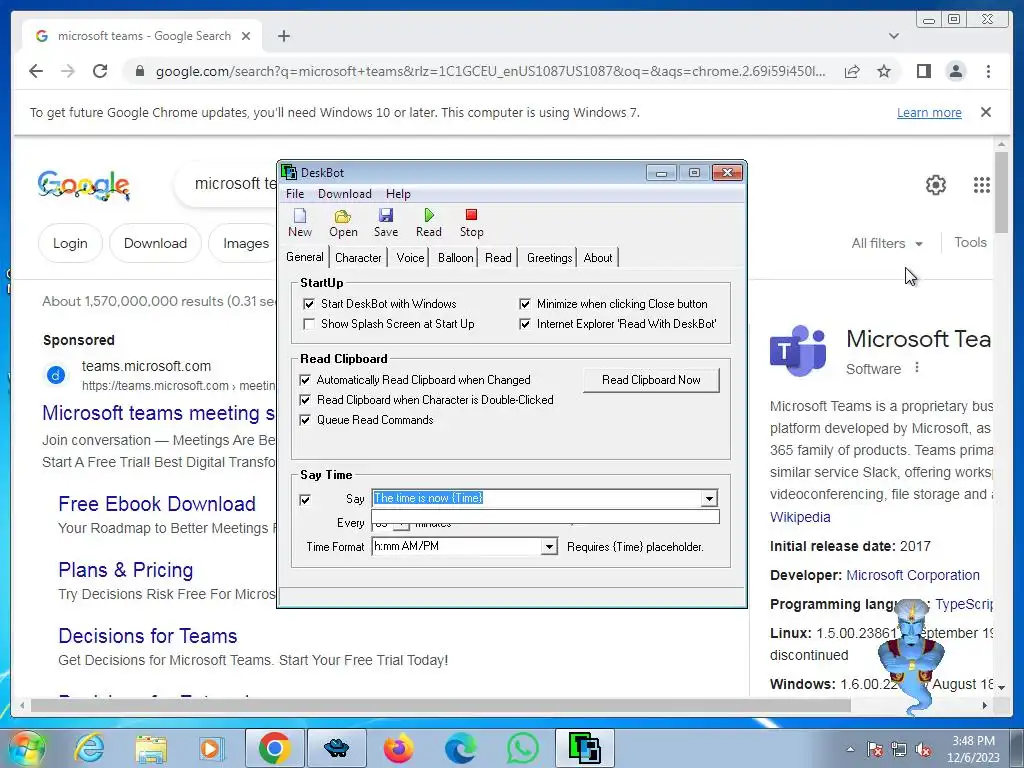Viewport: 1024px width, 768px height.
Task: Open the Wikipedia link
Action: click(x=800, y=517)
